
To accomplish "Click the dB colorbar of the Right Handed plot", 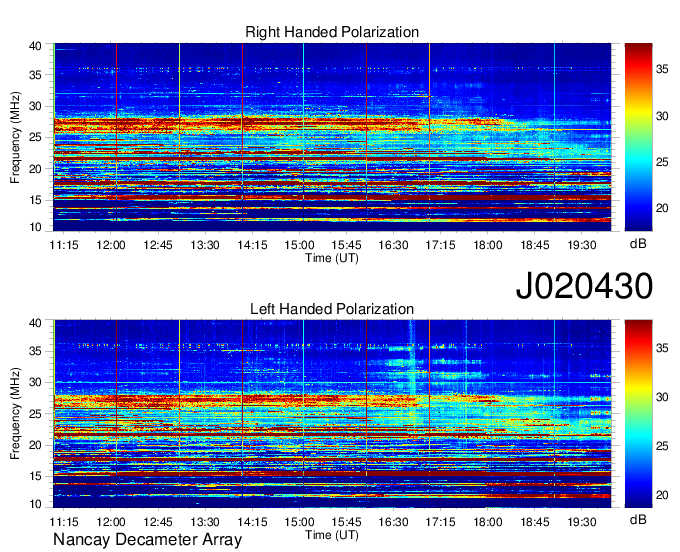I will [638, 137].
